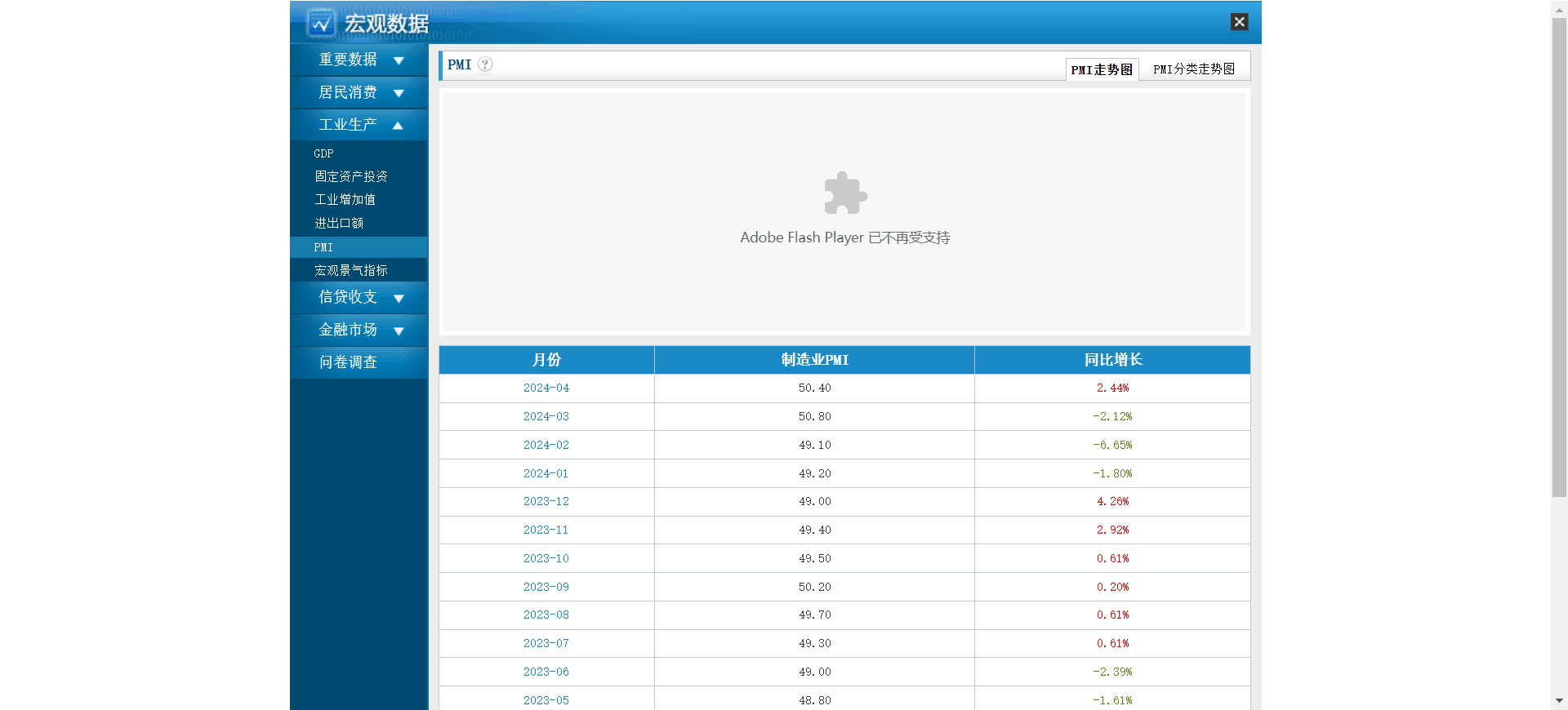Image resolution: width=1568 pixels, height=710 pixels.
Task: Close the 宏观数据 panel with the X
Action: (x=1239, y=22)
